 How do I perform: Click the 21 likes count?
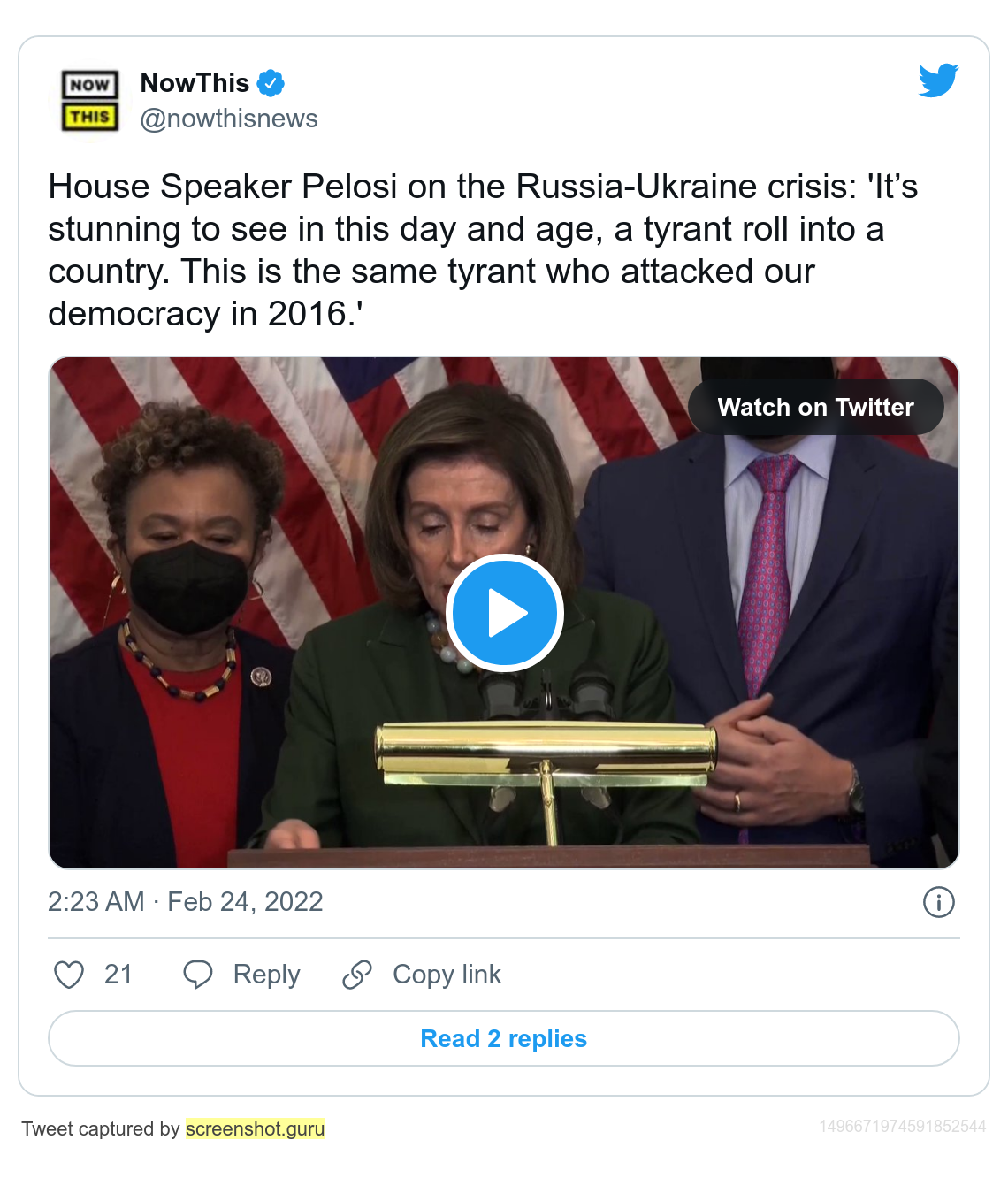click(x=118, y=975)
